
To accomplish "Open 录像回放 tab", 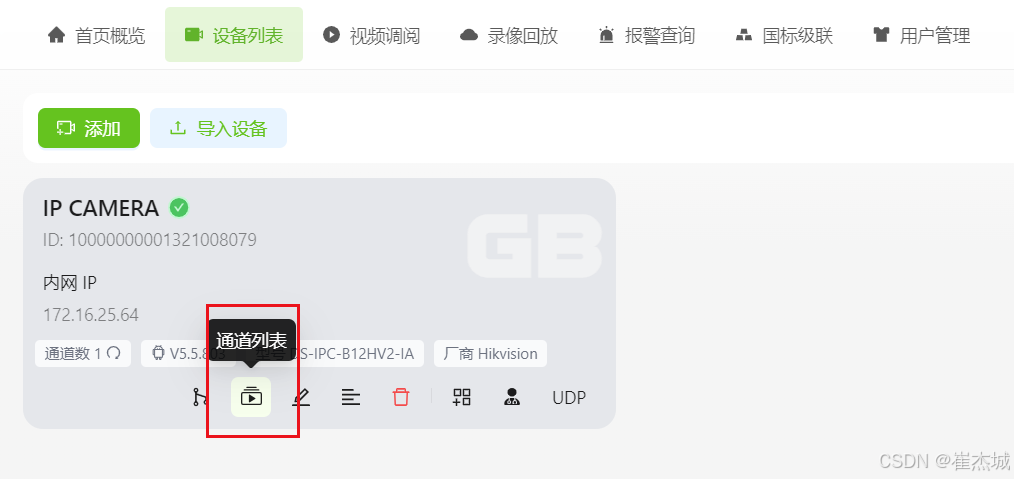I will (x=509, y=35).
